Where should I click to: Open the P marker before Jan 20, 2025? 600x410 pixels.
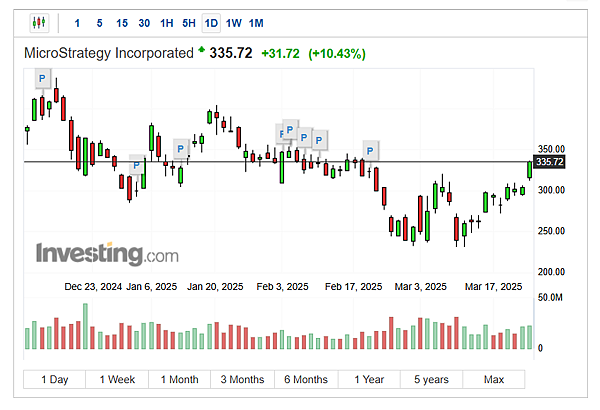[181, 149]
